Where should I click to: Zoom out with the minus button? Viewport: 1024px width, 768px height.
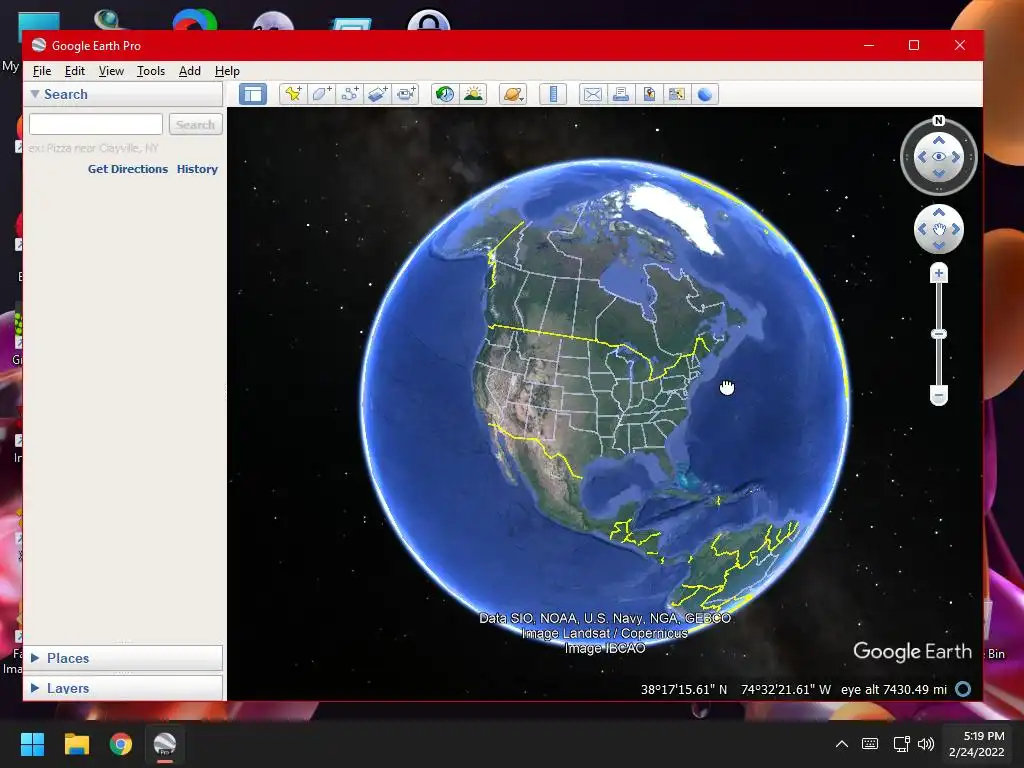click(x=938, y=395)
